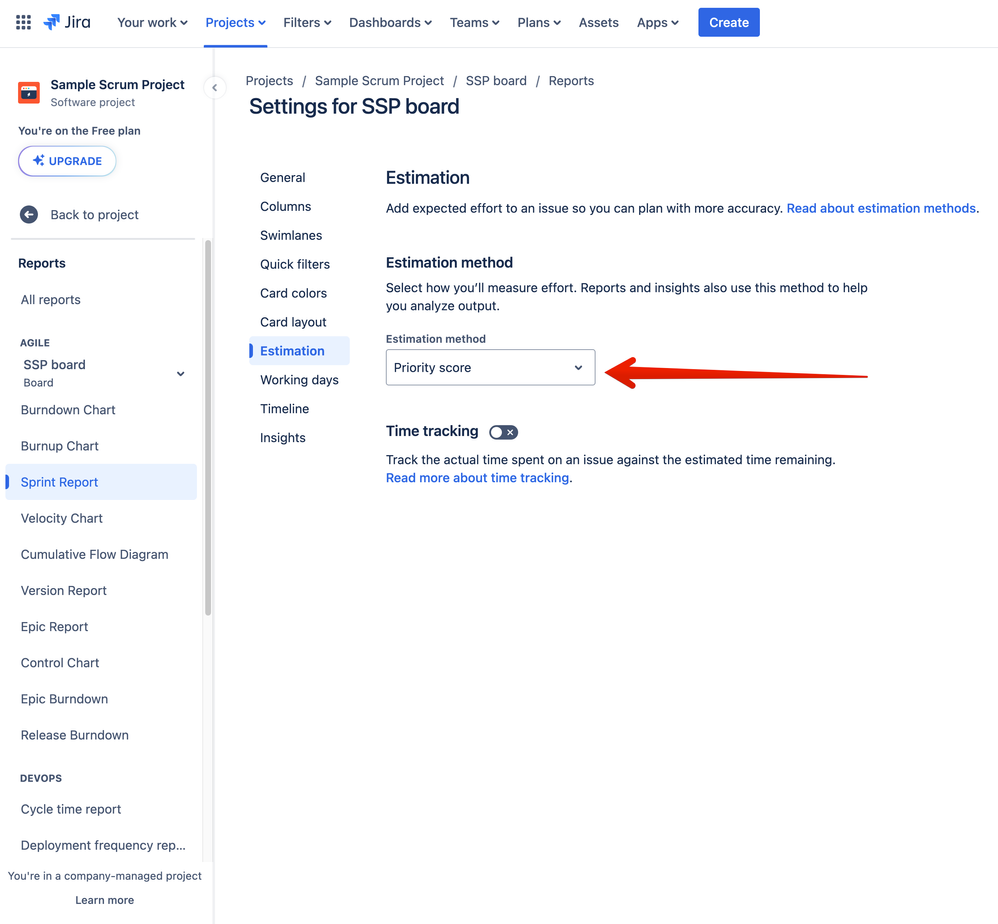Open All reports in the sidebar
998x924 pixels.
[50, 300]
